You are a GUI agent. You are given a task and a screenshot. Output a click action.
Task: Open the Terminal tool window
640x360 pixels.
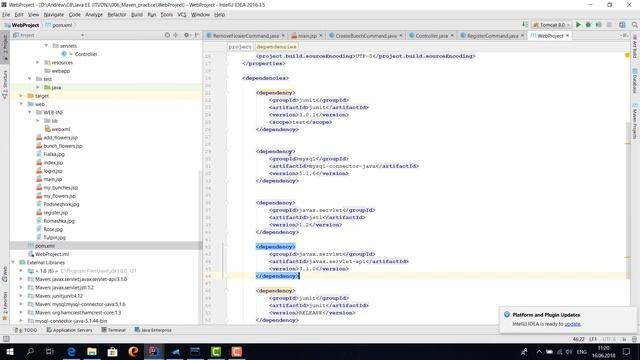coord(113,330)
